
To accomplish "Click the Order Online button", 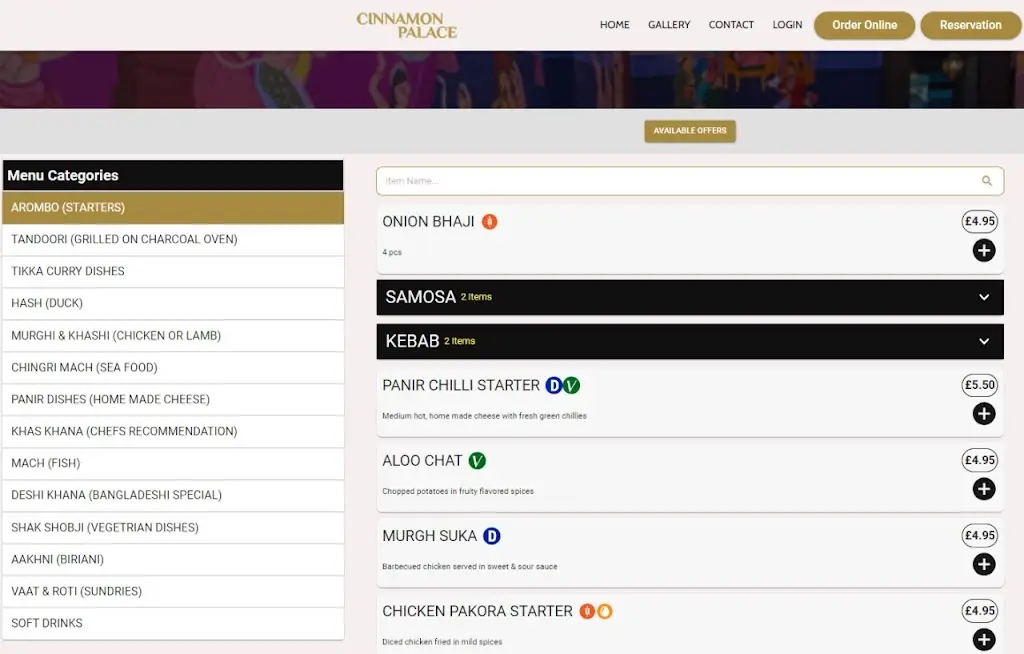I will tap(863, 25).
